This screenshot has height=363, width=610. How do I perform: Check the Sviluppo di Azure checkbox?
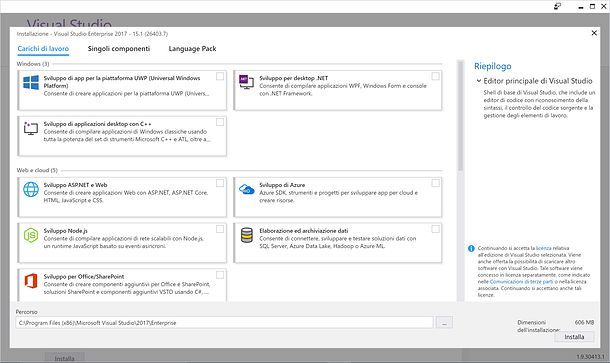[435, 183]
